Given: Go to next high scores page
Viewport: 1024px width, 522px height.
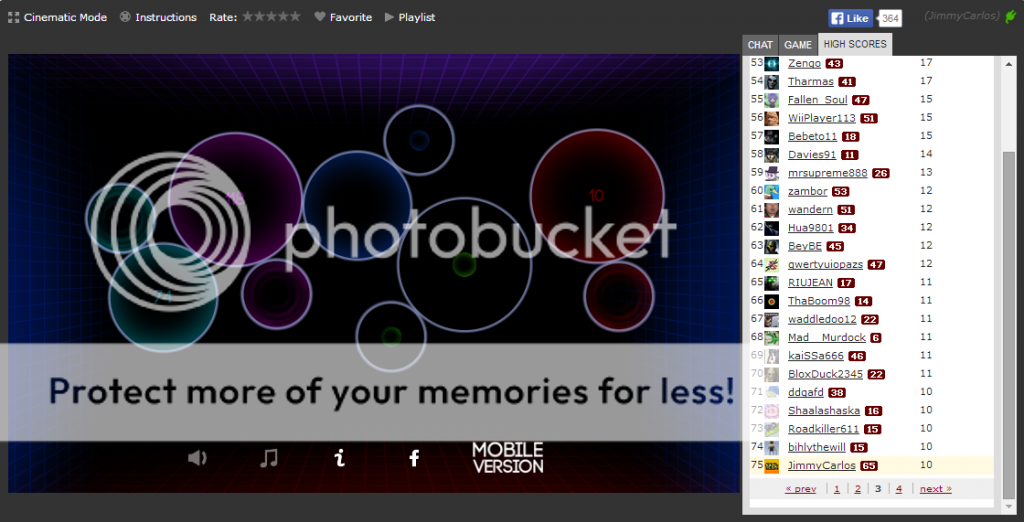Looking at the screenshot, I should point(935,489).
